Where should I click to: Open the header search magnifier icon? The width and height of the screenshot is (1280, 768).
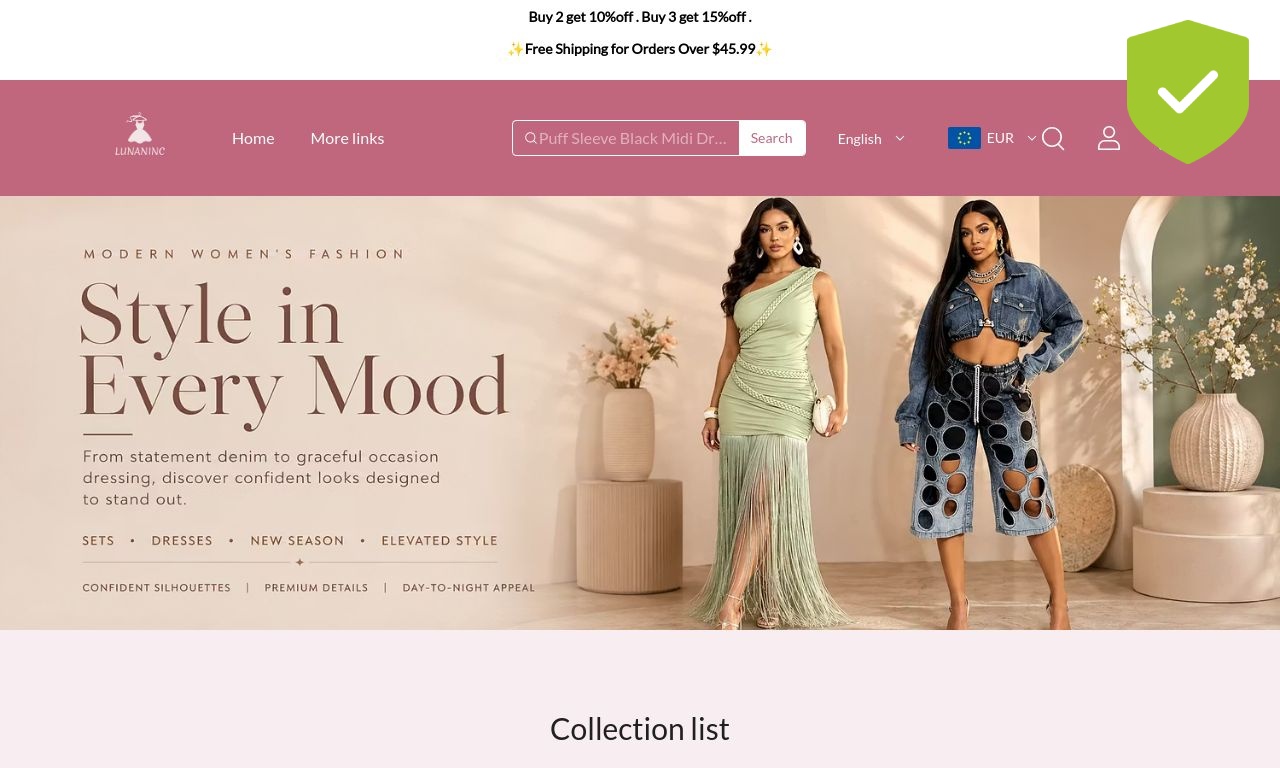pyautogui.click(x=1053, y=138)
